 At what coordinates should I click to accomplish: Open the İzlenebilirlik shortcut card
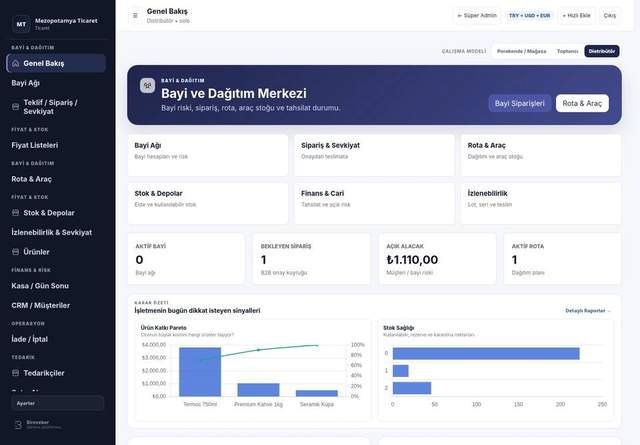tap(541, 204)
